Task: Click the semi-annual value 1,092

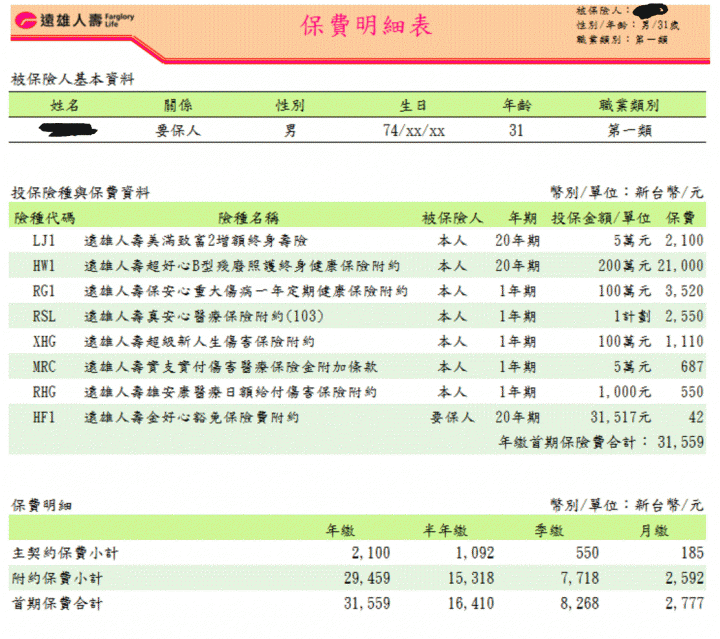Action: click(475, 553)
